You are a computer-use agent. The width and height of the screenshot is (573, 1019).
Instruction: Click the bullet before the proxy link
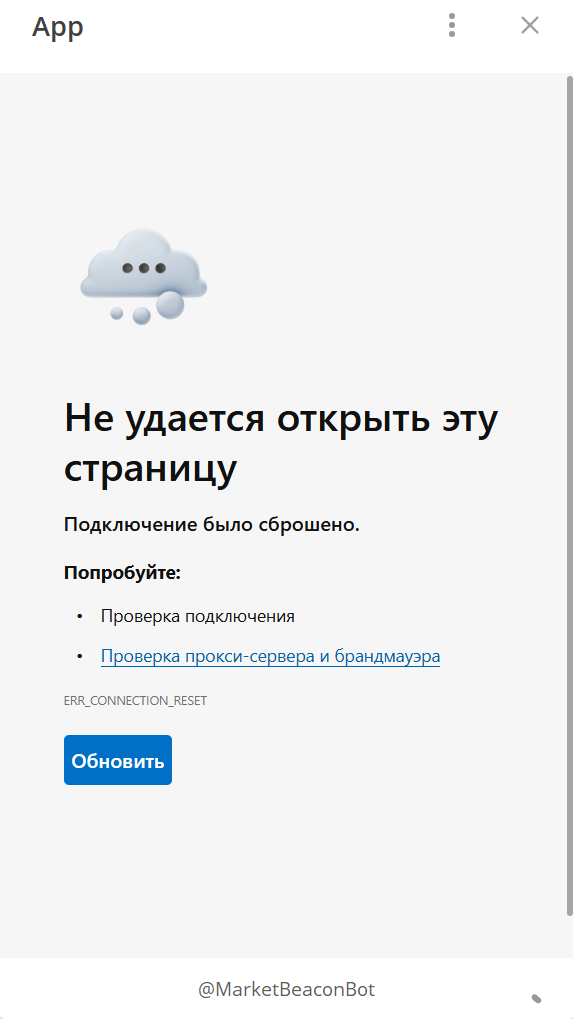pyautogui.click(x=80, y=656)
